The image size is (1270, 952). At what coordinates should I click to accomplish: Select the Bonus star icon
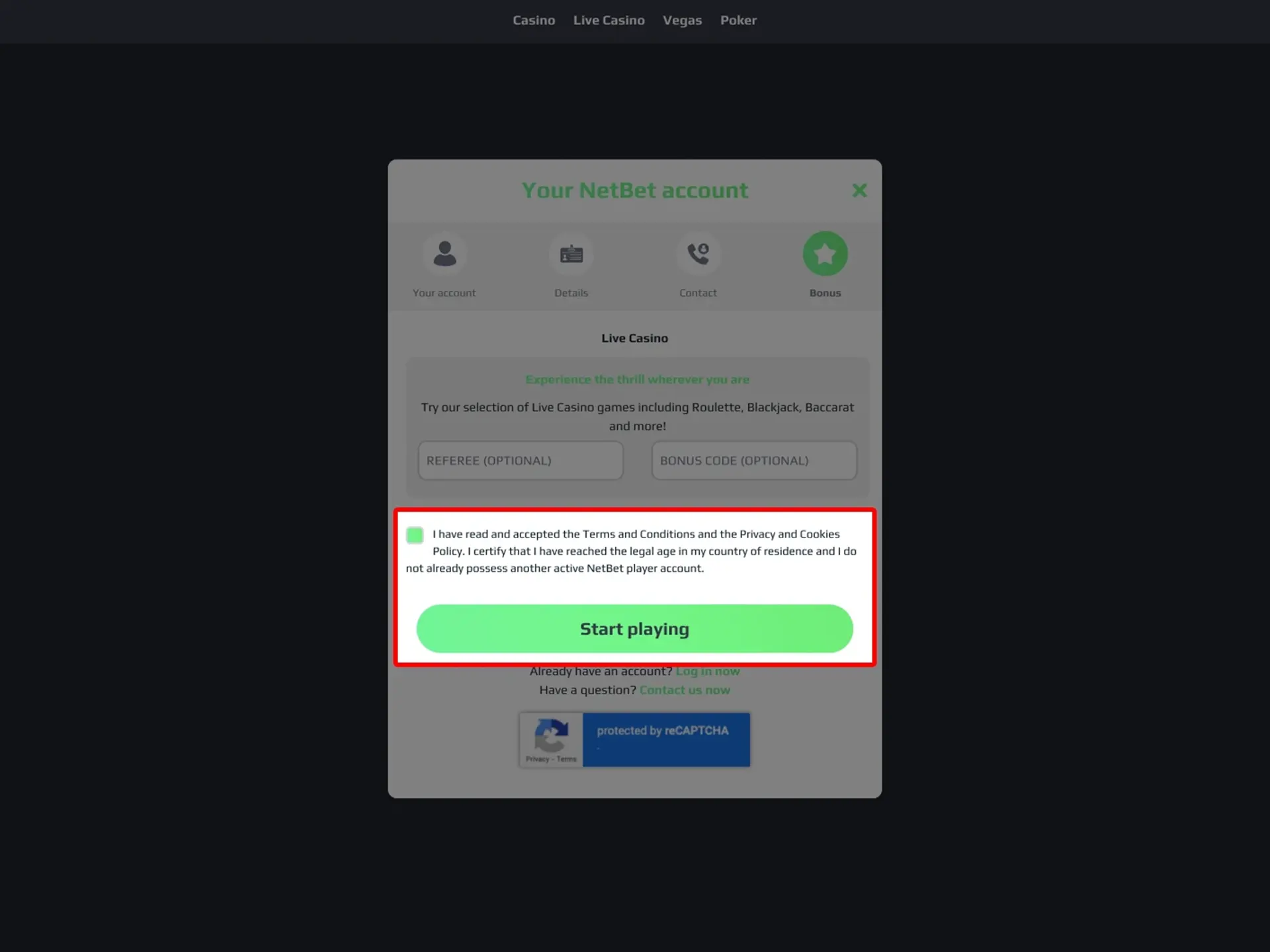825,254
